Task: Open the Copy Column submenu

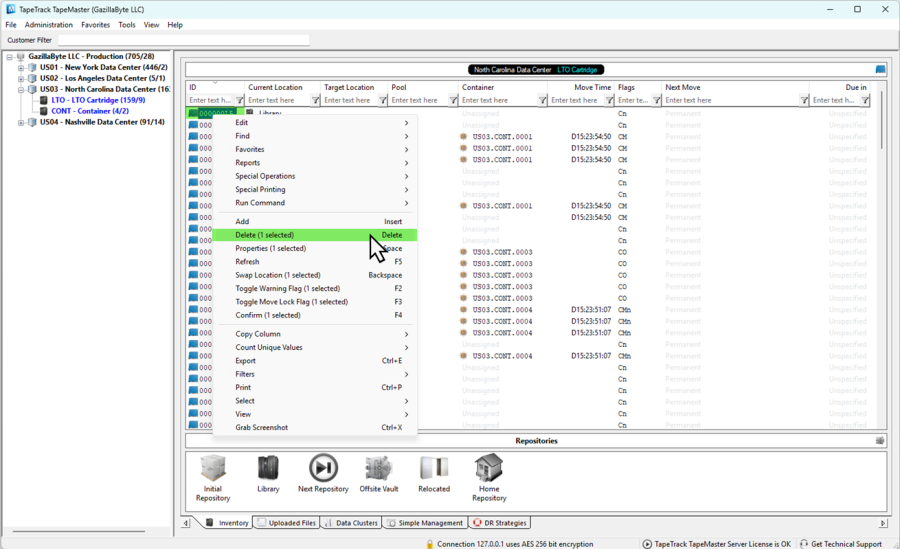Action: (315, 334)
